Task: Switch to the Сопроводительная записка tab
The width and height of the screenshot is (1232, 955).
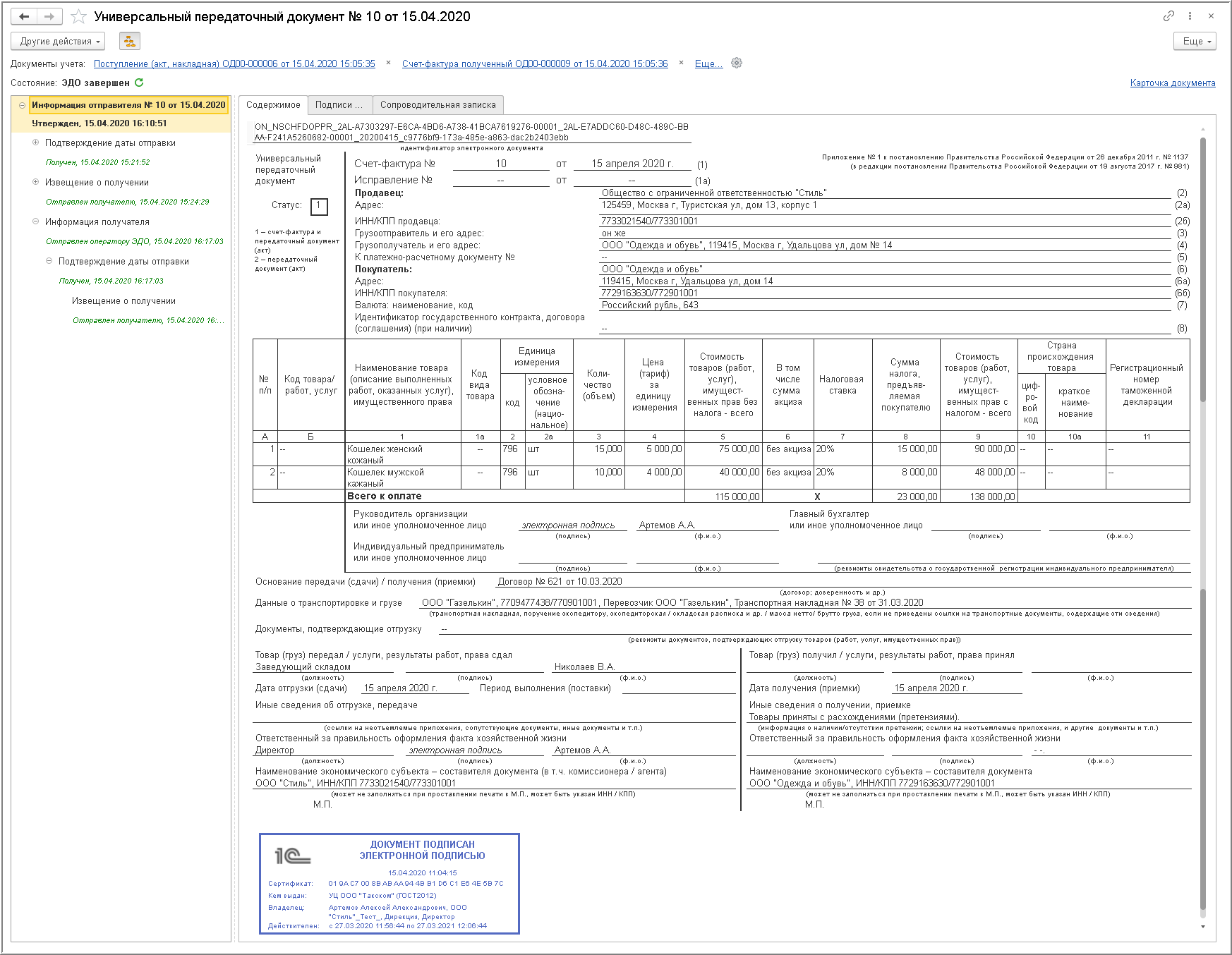Action: 438,105
